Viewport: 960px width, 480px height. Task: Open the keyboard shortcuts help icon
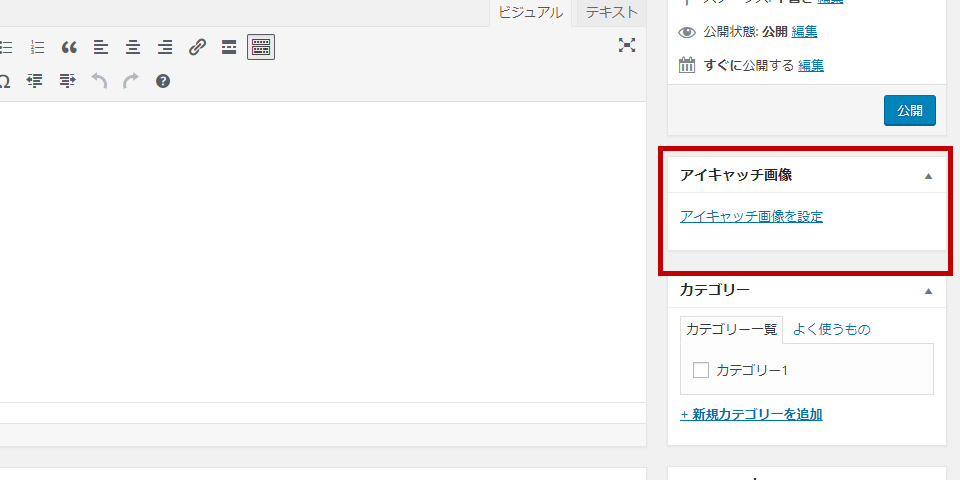[x=163, y=81]
